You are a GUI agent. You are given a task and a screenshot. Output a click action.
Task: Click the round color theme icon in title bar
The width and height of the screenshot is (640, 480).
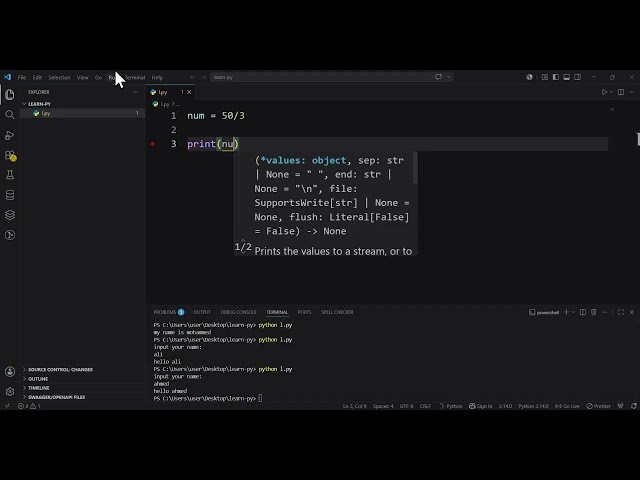click(x=529, y=77)
